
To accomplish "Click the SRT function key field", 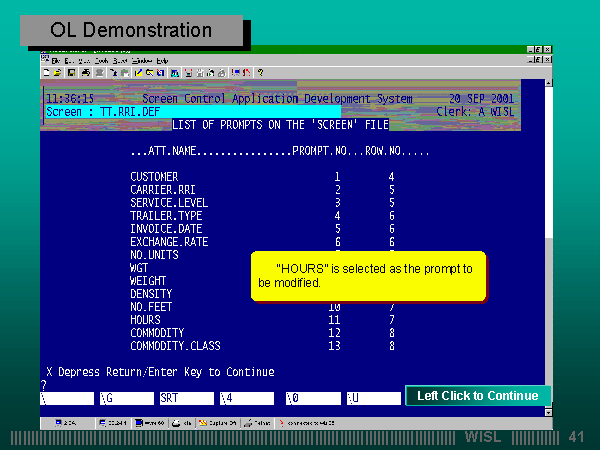I will [186, 398].
